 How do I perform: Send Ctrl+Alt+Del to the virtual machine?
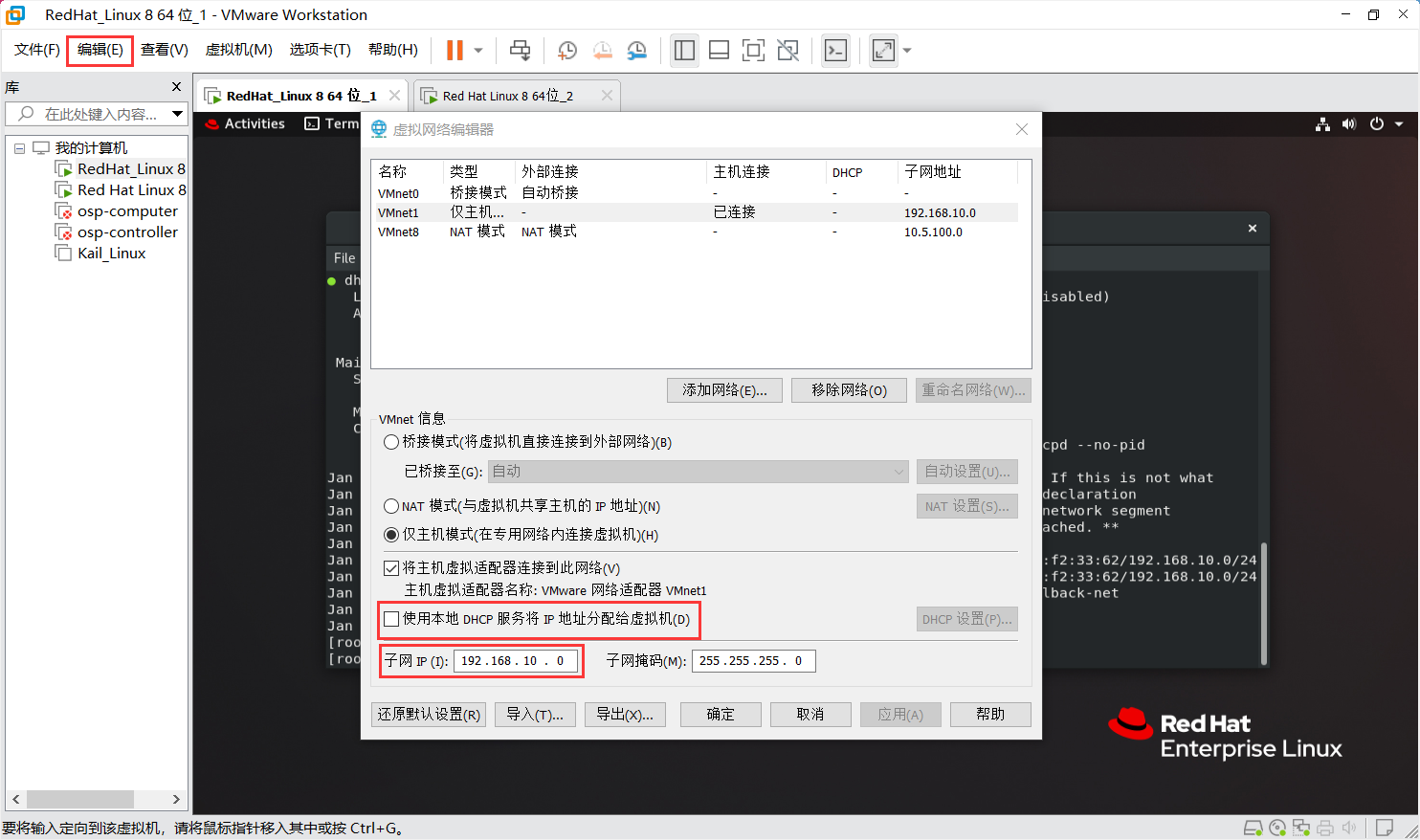coord(520,50)
